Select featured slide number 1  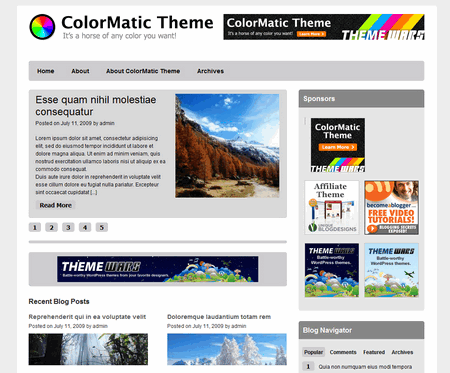click(35, 227)
